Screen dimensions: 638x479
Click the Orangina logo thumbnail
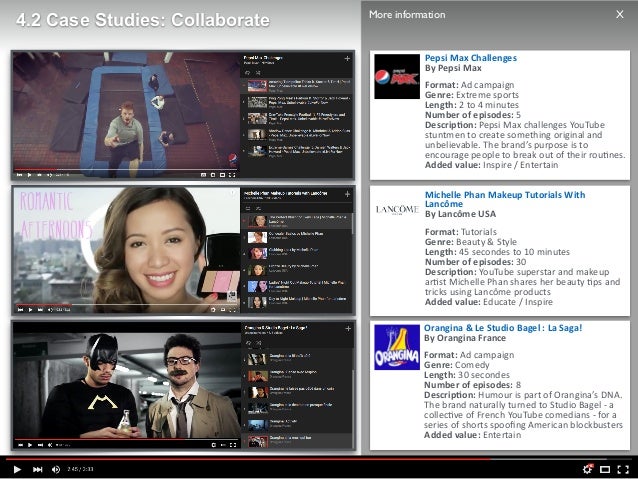click(397, 347)
